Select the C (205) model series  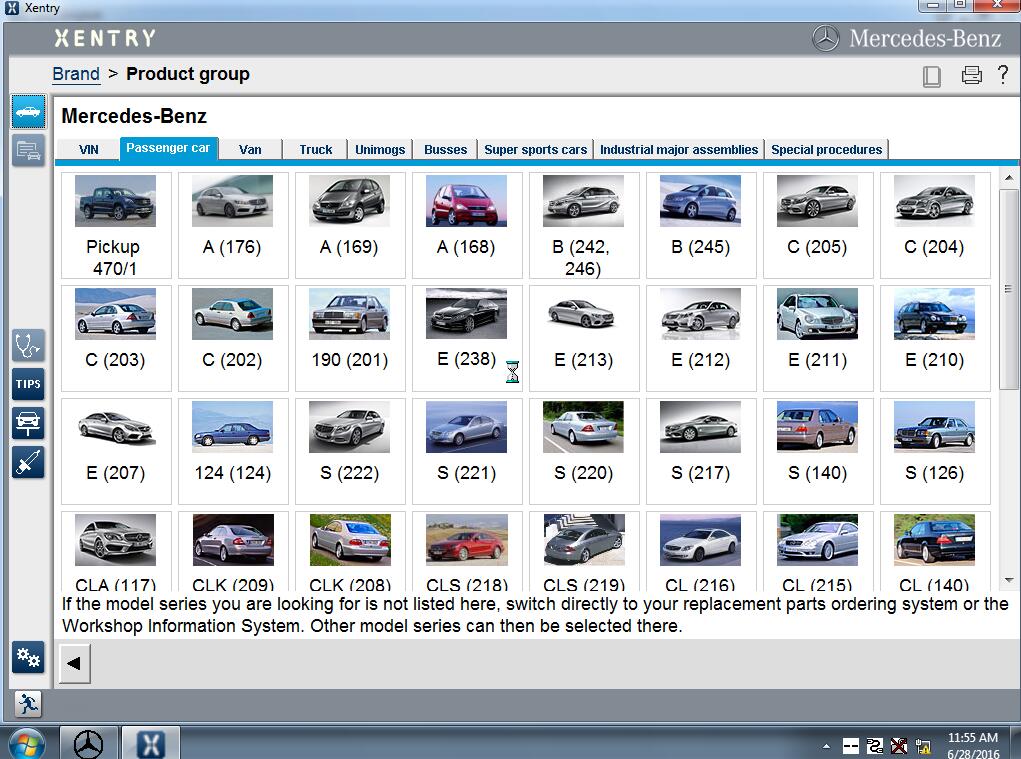(818, 225)
